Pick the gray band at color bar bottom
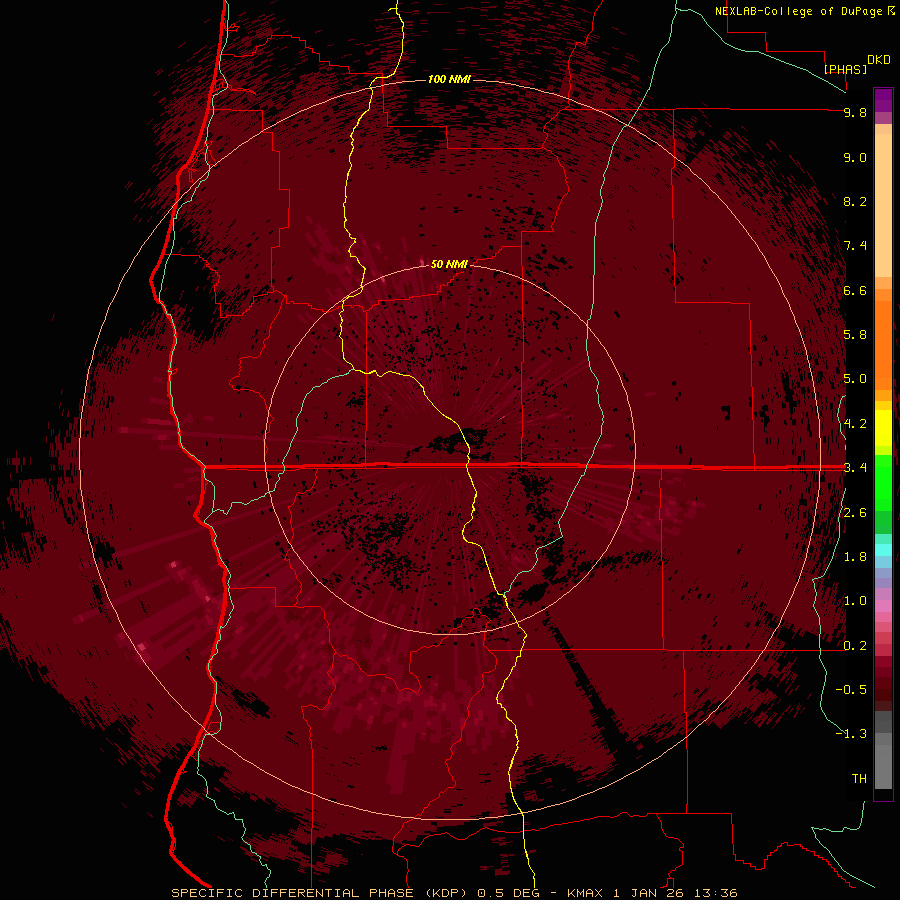900x900 pixels. (883, 763)
